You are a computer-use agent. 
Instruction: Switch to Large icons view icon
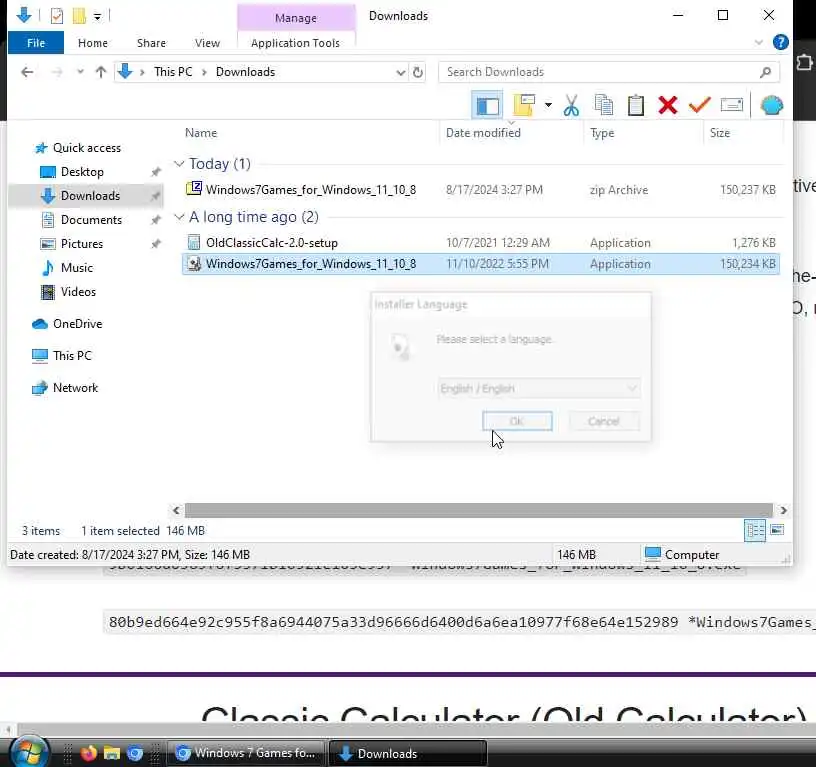777,530
